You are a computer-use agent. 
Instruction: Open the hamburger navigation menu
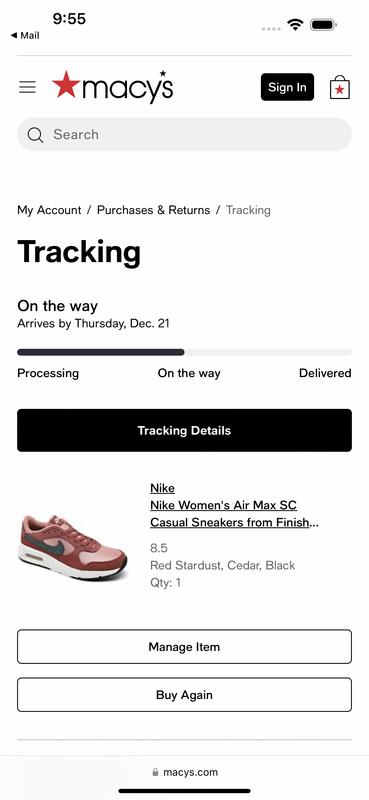28,87
